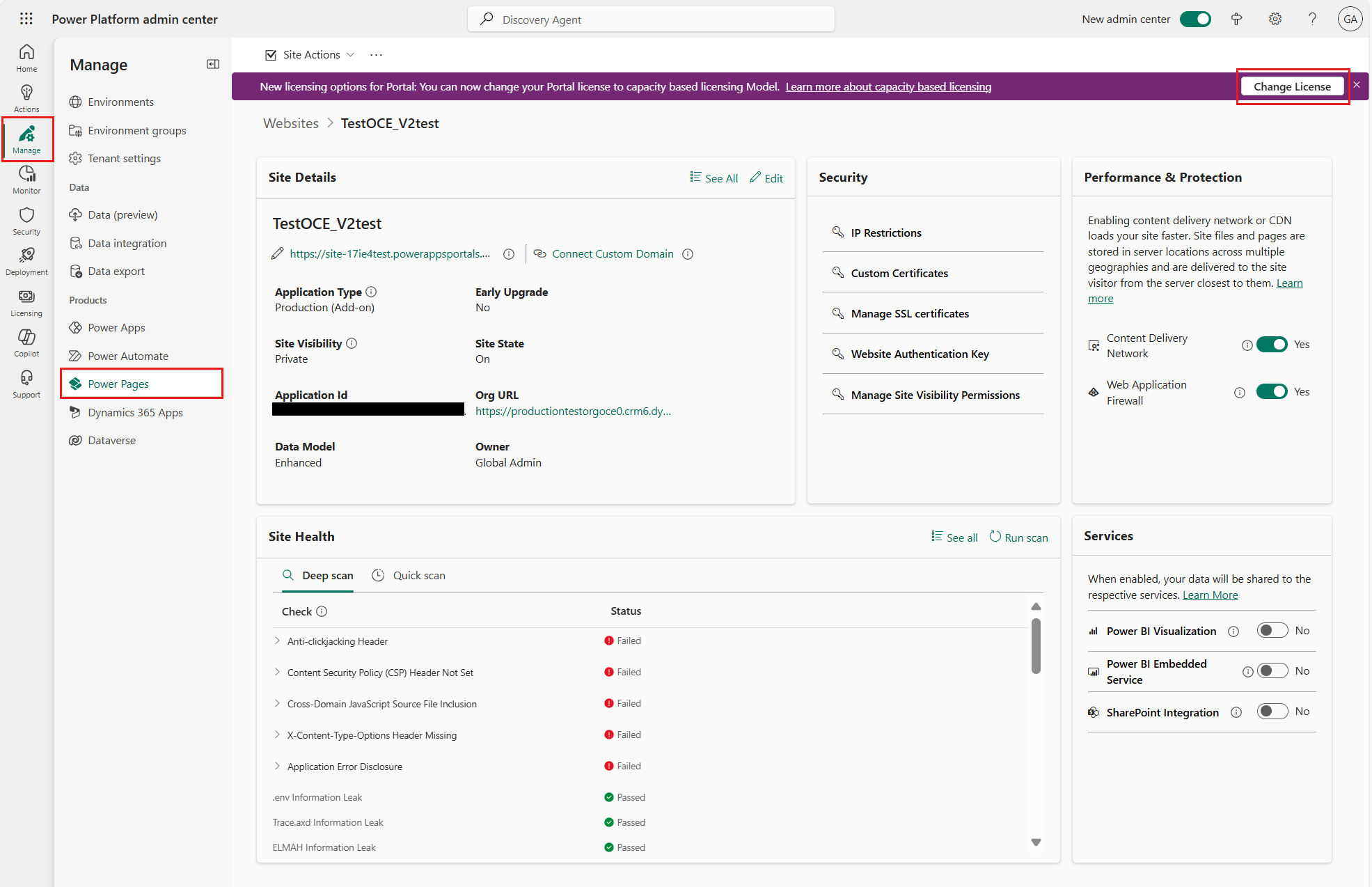Collapse the Manage navigation pane icon
The image size is (1372, 887).
tap(213, 64)
